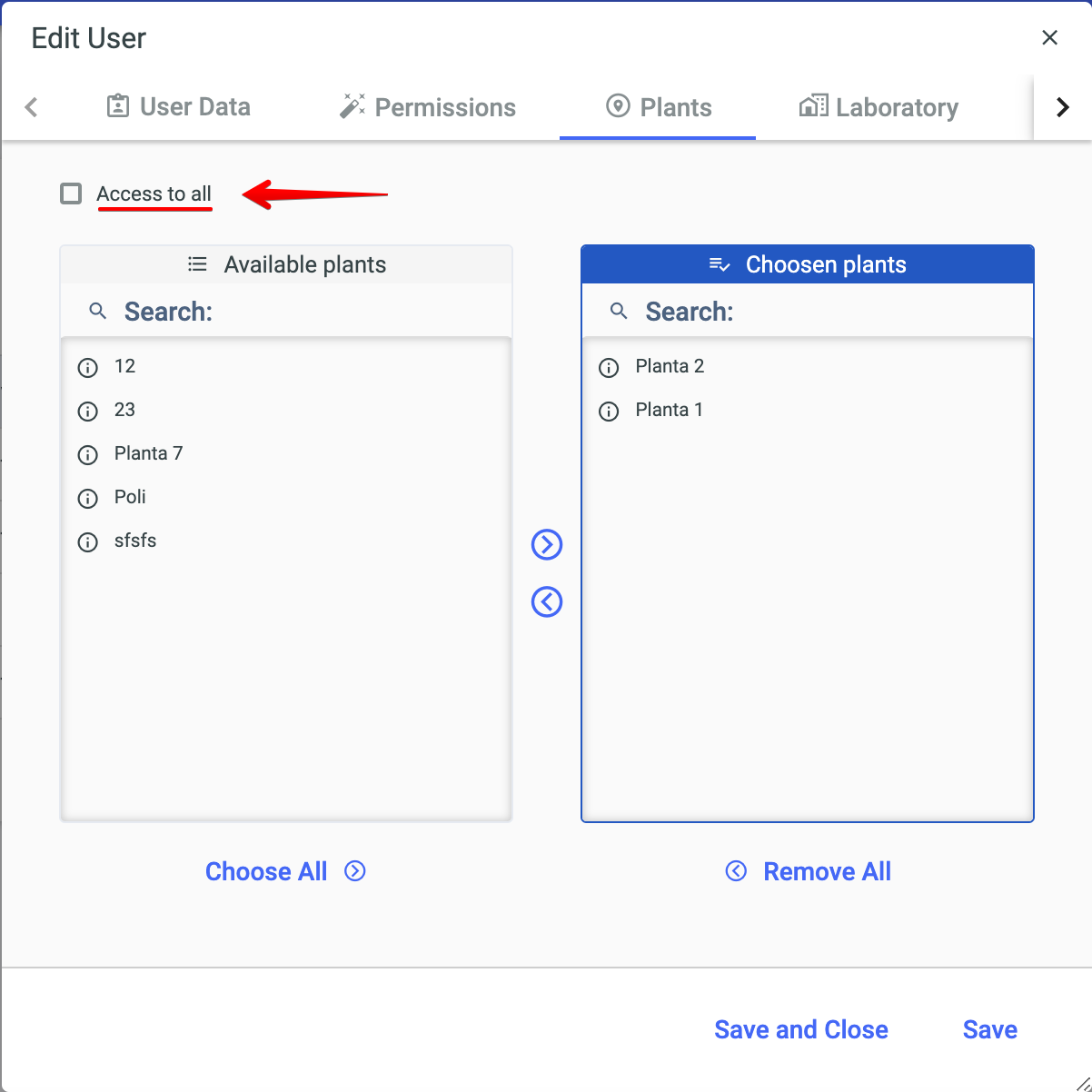Click Save and Close

(800, 1029)
